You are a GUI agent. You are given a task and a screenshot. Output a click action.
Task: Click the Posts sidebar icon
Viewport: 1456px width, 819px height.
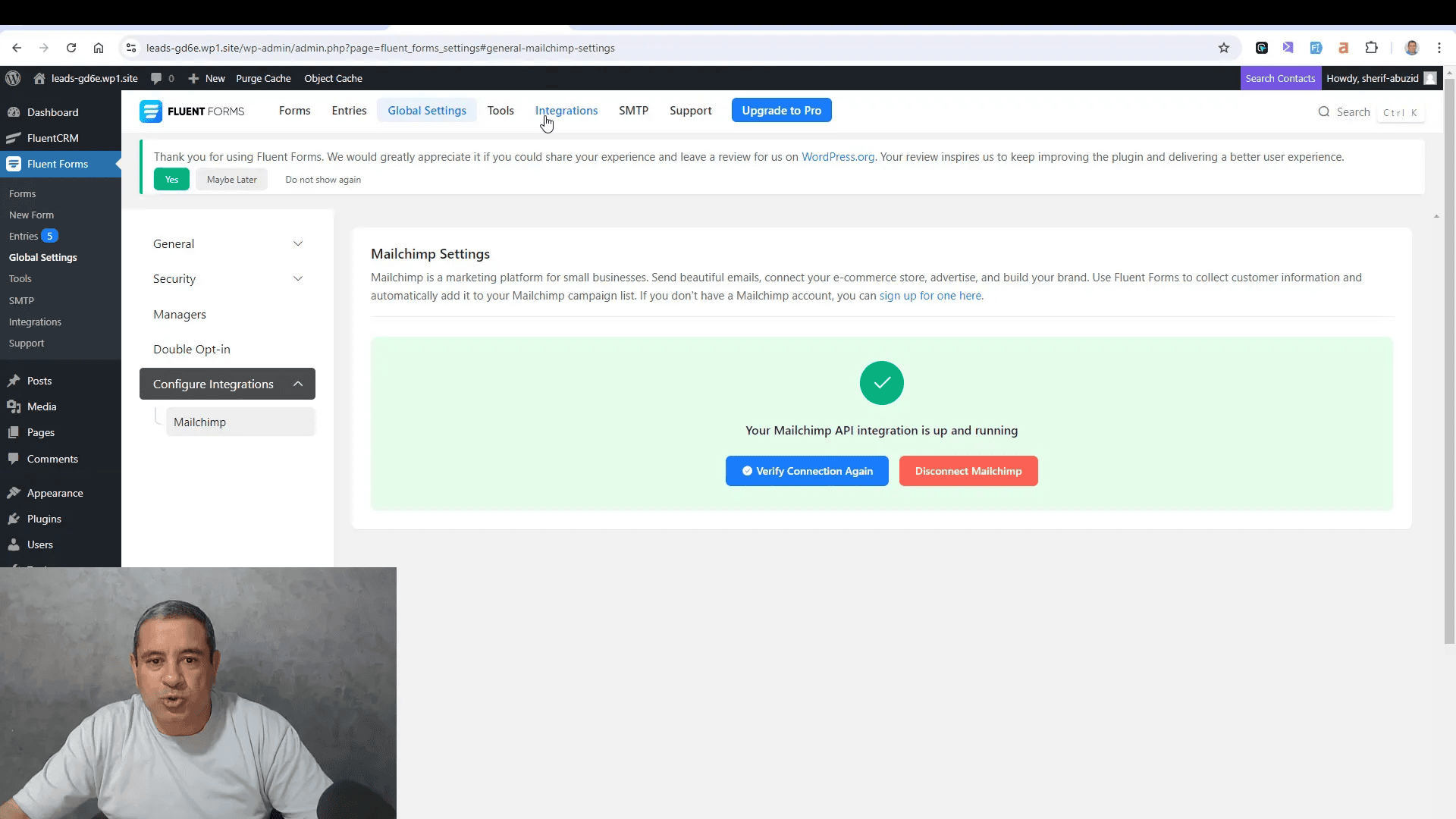coord(17,380)
